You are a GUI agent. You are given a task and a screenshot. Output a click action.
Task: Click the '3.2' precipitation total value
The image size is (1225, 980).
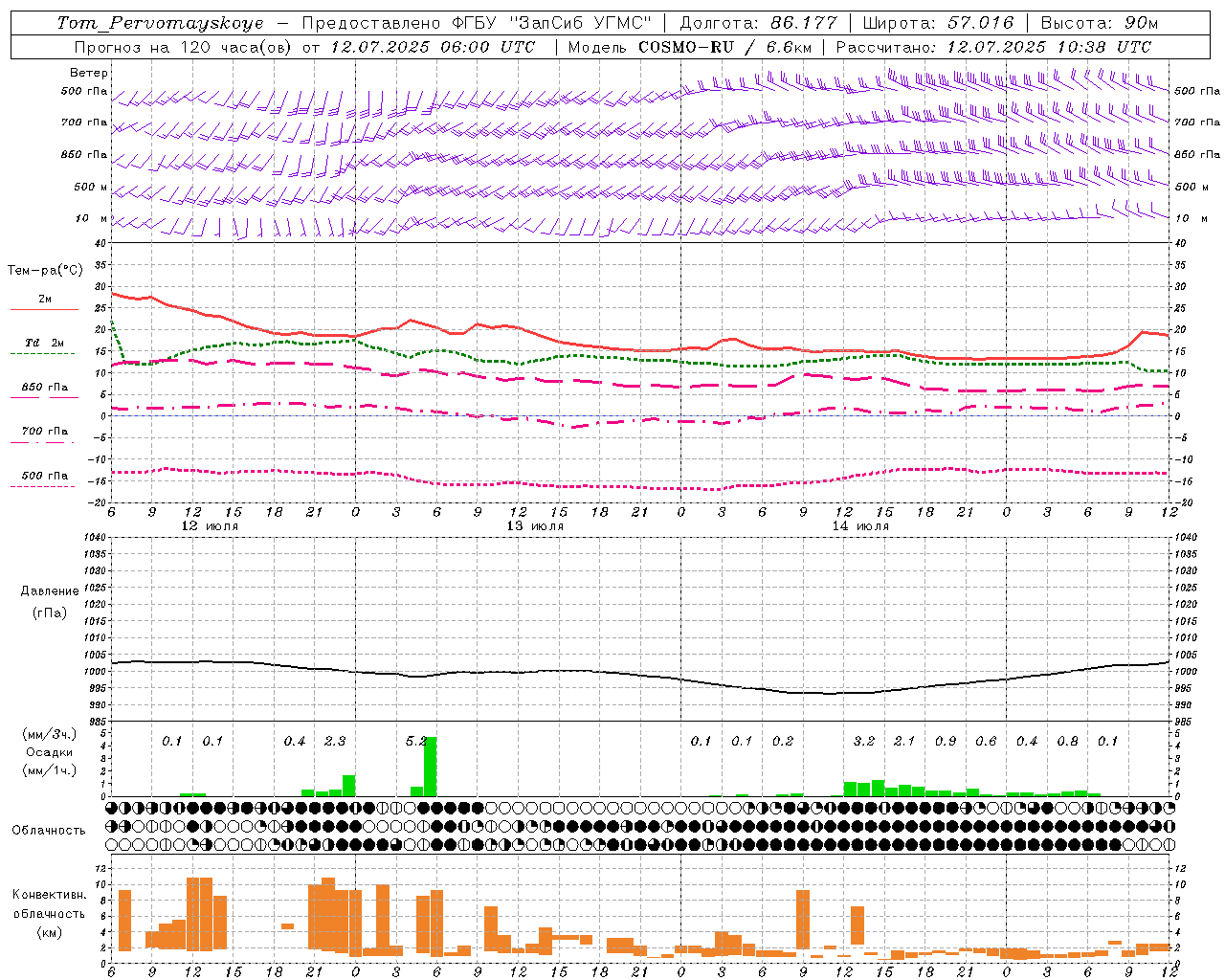(x=864, y=742)
